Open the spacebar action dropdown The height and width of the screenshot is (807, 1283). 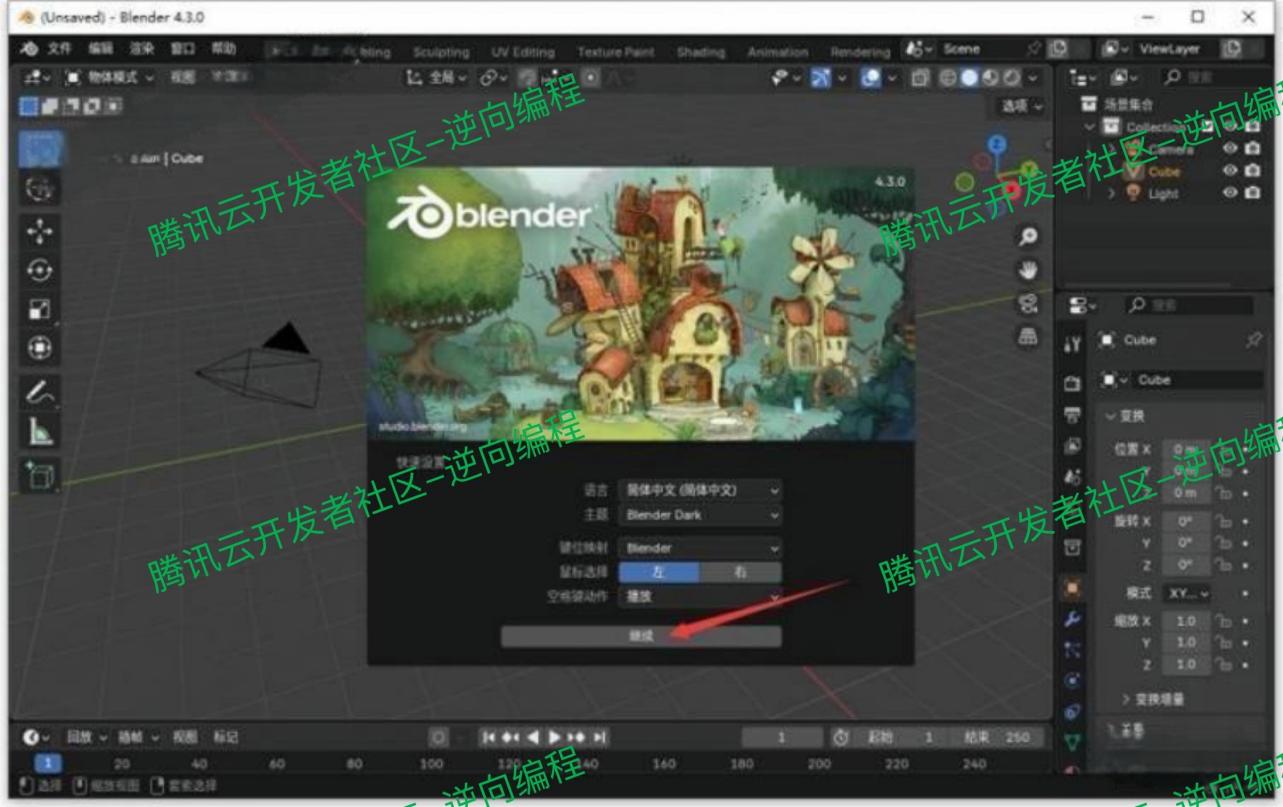[x=700, y=597]
